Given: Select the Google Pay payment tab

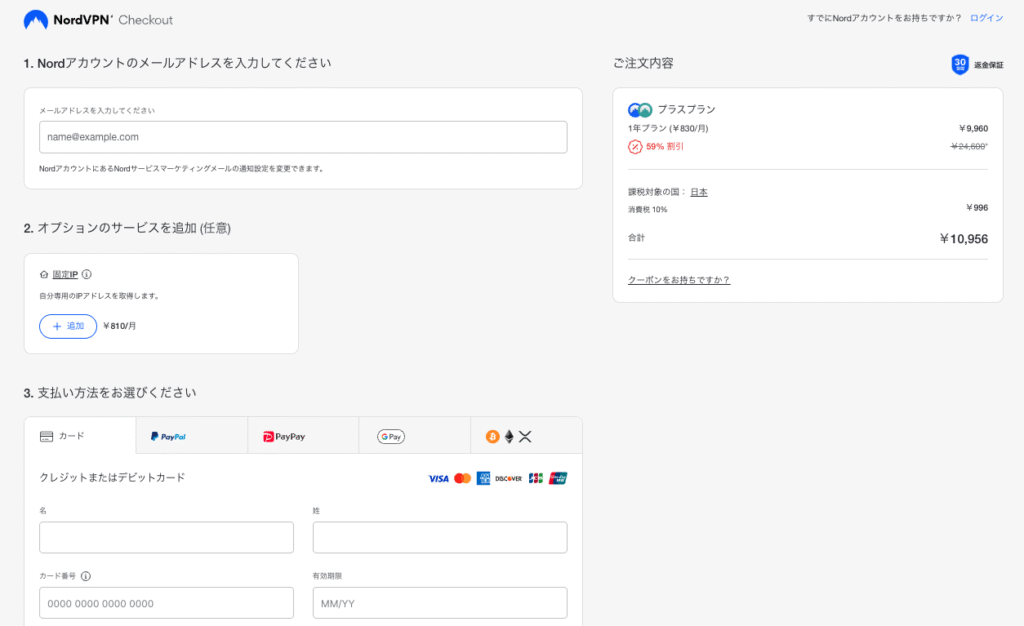Looking at the screenshot, I should [x=414, y=436].
